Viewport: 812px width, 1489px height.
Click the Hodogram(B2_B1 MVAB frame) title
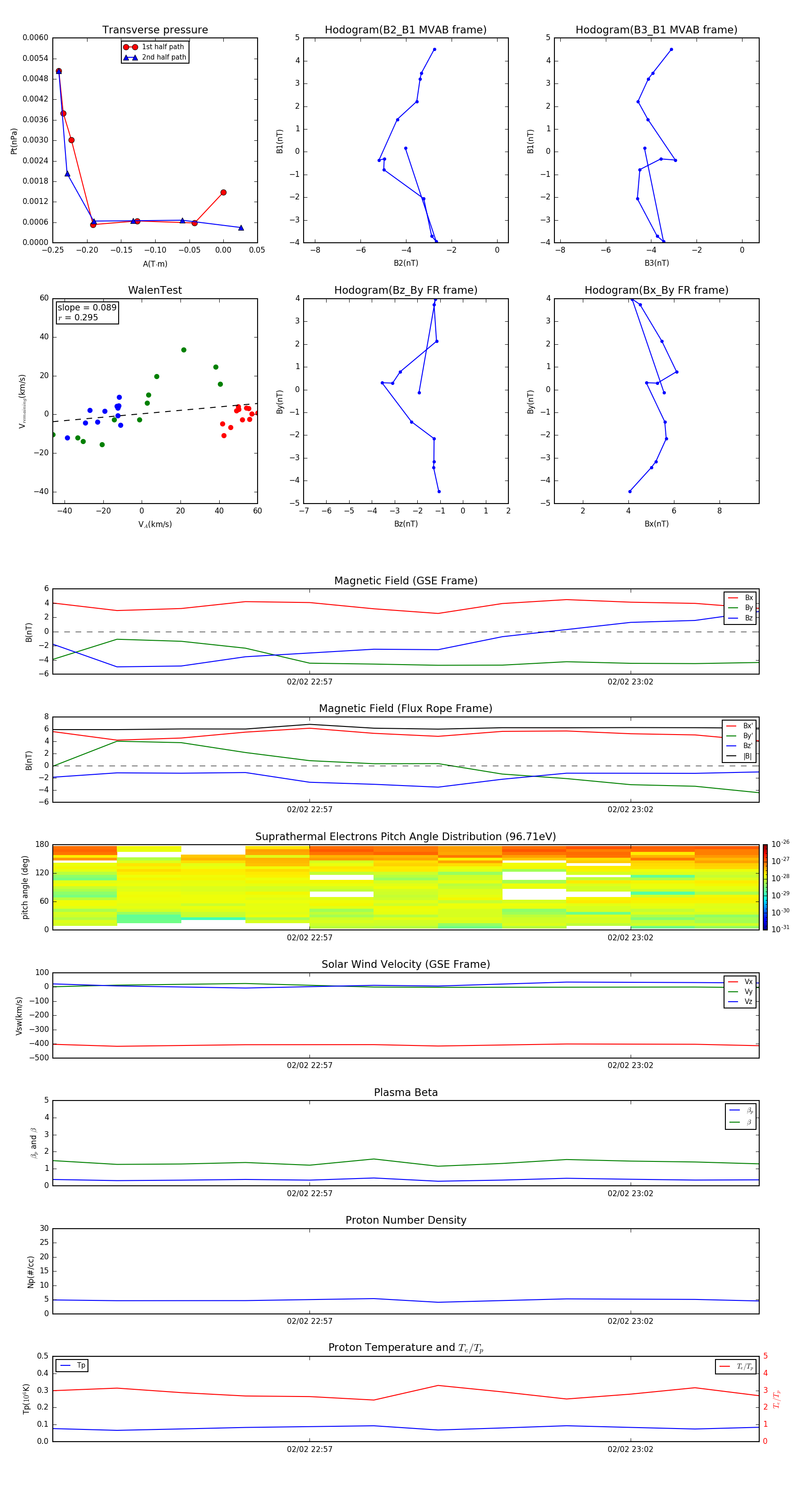point(405,29)
